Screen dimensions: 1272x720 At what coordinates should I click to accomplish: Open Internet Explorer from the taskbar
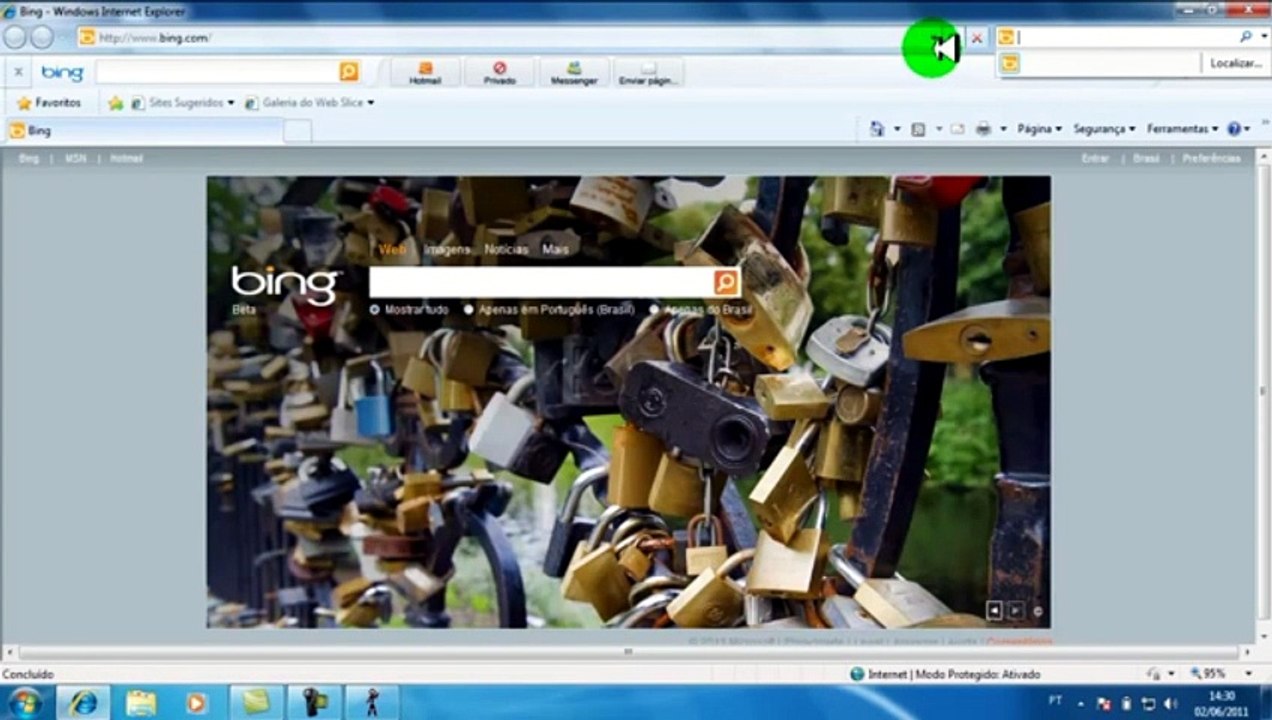(x=84, y=702)
